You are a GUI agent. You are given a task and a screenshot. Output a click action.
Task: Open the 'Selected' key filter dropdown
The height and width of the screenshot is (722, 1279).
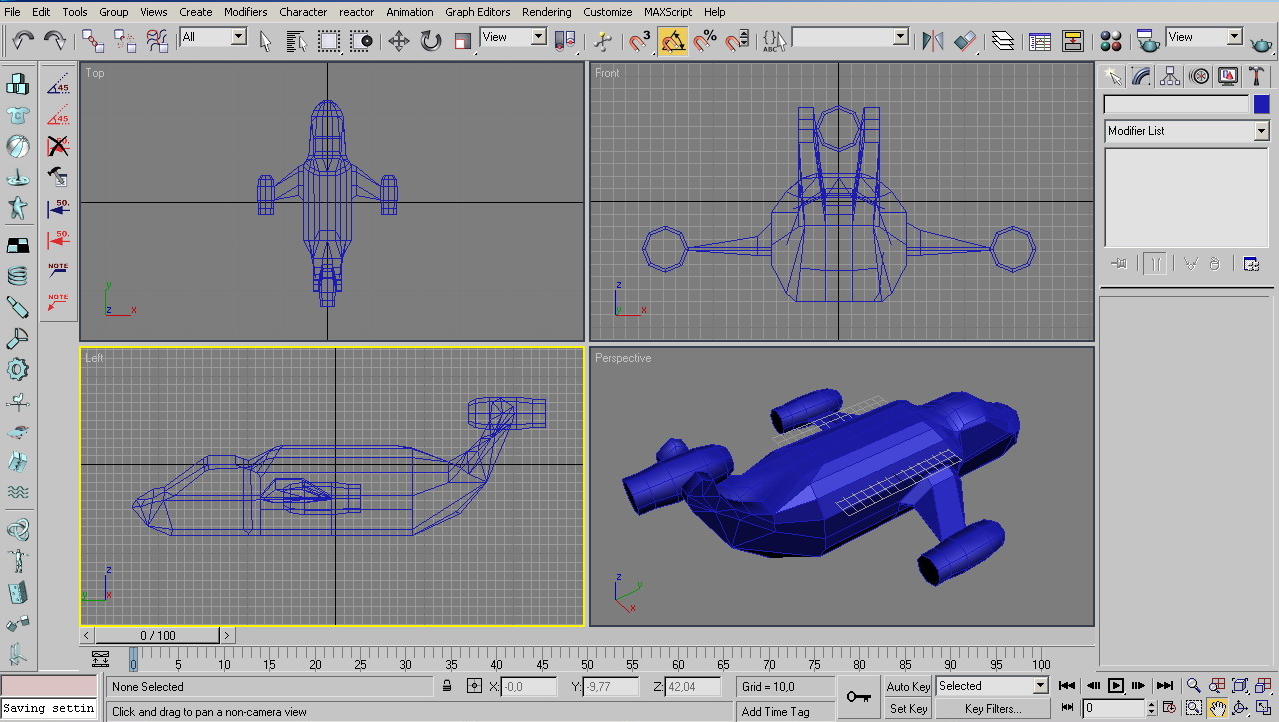click(1040, 686)
